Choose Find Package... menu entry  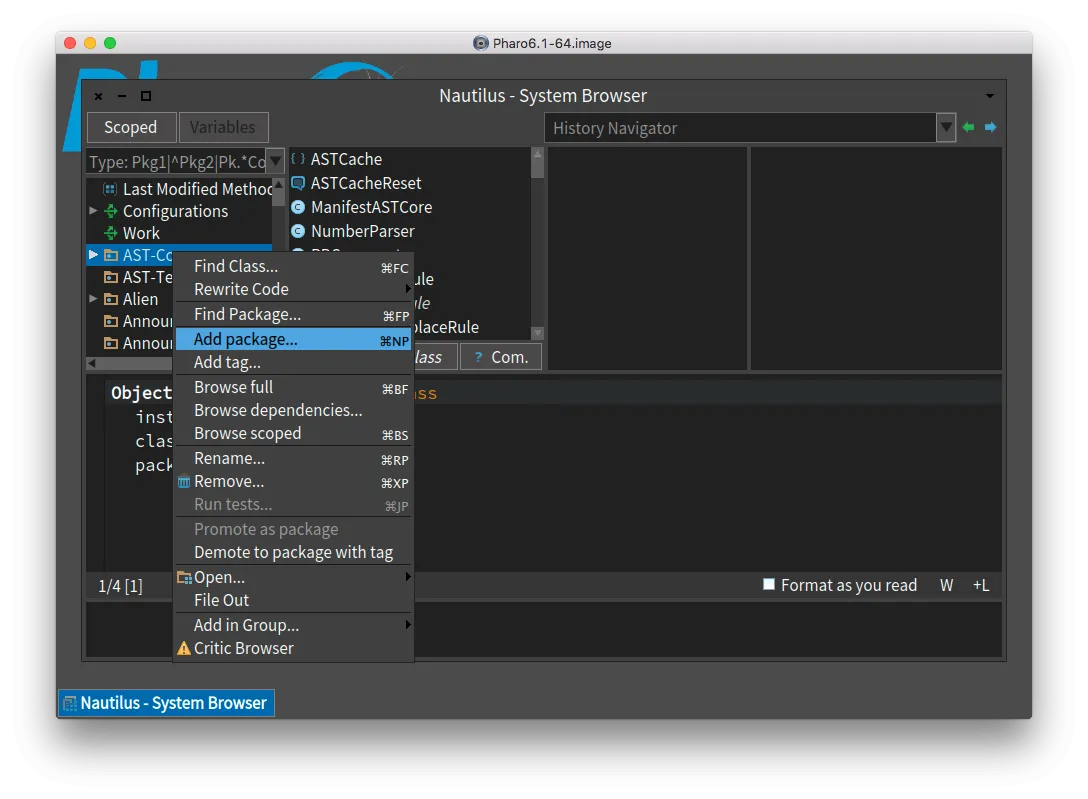click(294, 314)
